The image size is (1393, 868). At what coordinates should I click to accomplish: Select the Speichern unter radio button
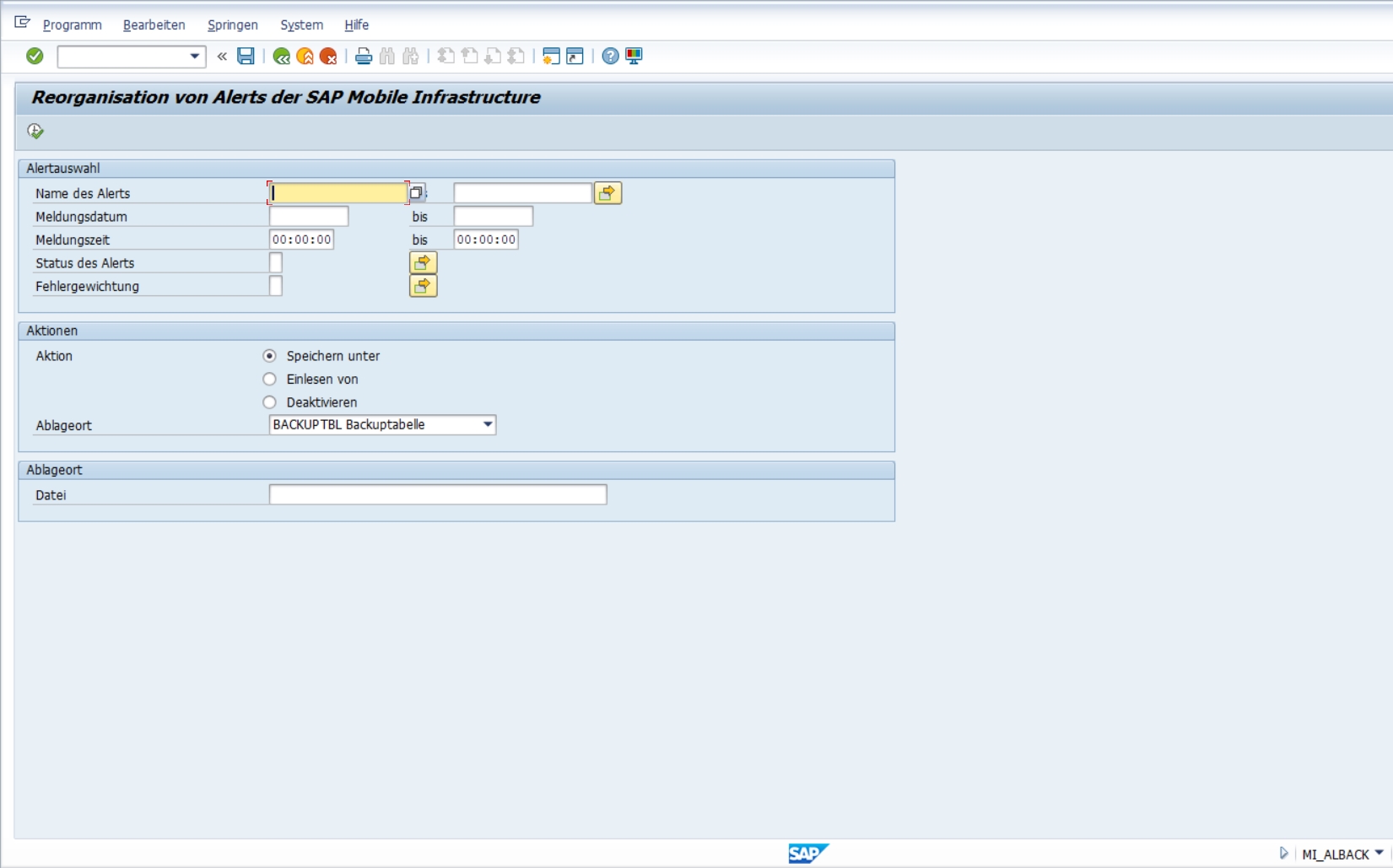click(x=269, y=356)
